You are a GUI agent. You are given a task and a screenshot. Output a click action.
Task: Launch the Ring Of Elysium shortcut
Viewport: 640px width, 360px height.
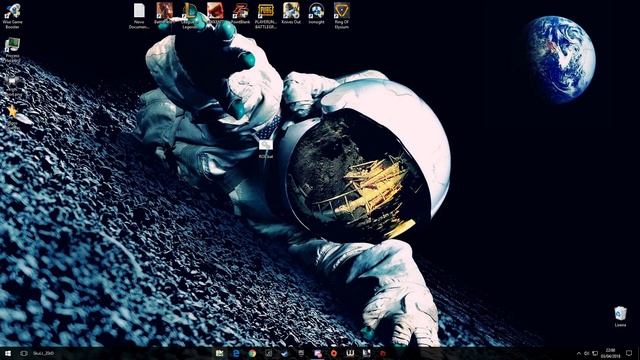pos(342,16)
